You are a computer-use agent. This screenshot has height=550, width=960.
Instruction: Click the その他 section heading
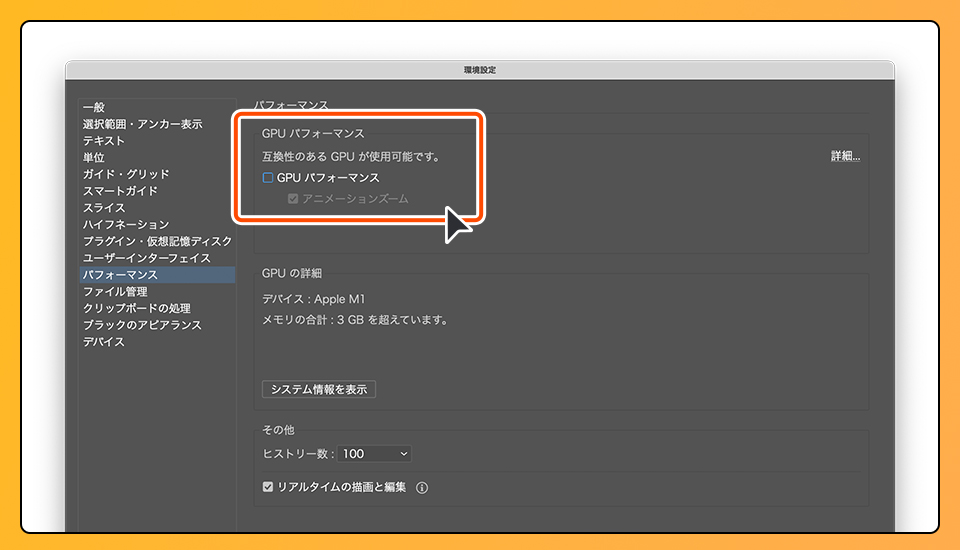pos(278,430)
